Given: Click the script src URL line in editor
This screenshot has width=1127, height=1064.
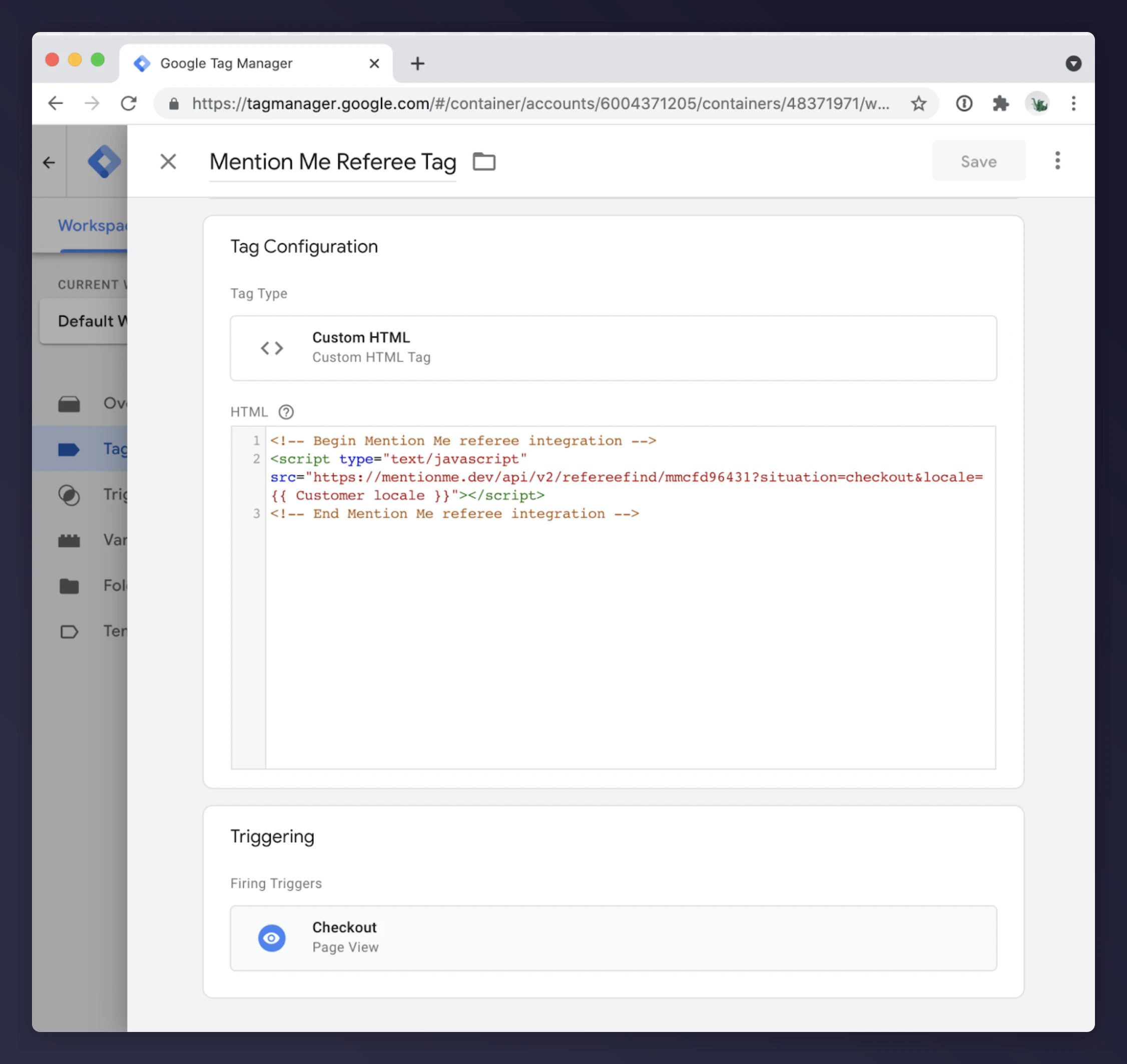Looking at the screenshot, I should tap(626, 477).
